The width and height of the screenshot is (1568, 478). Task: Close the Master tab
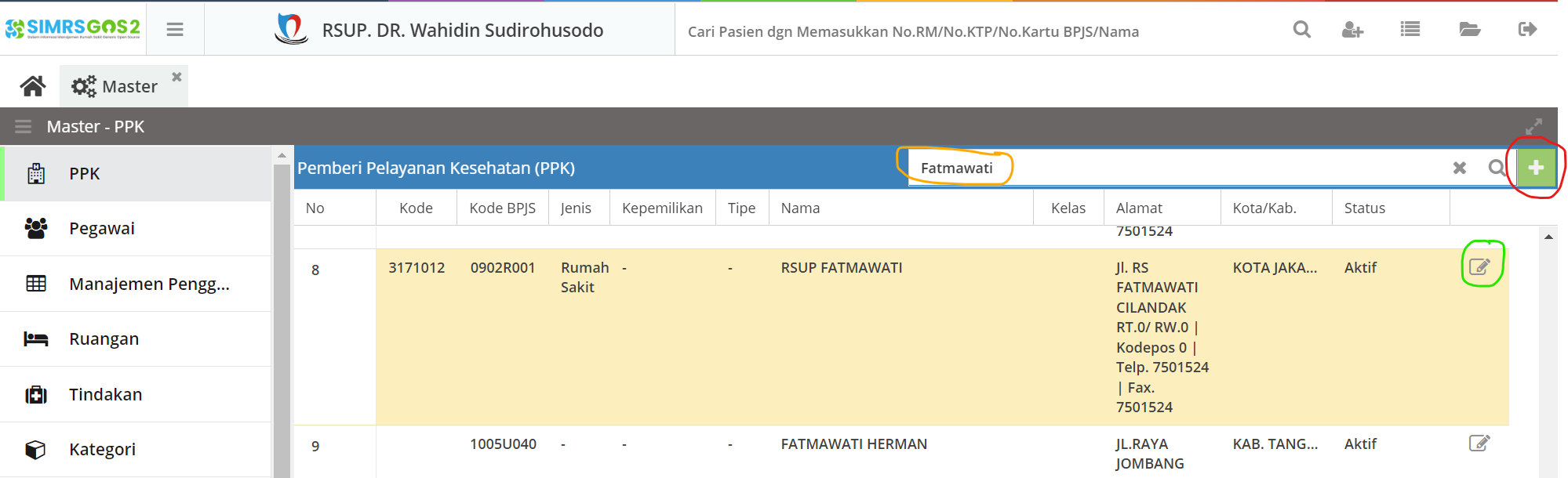click(x=176, y=77)
